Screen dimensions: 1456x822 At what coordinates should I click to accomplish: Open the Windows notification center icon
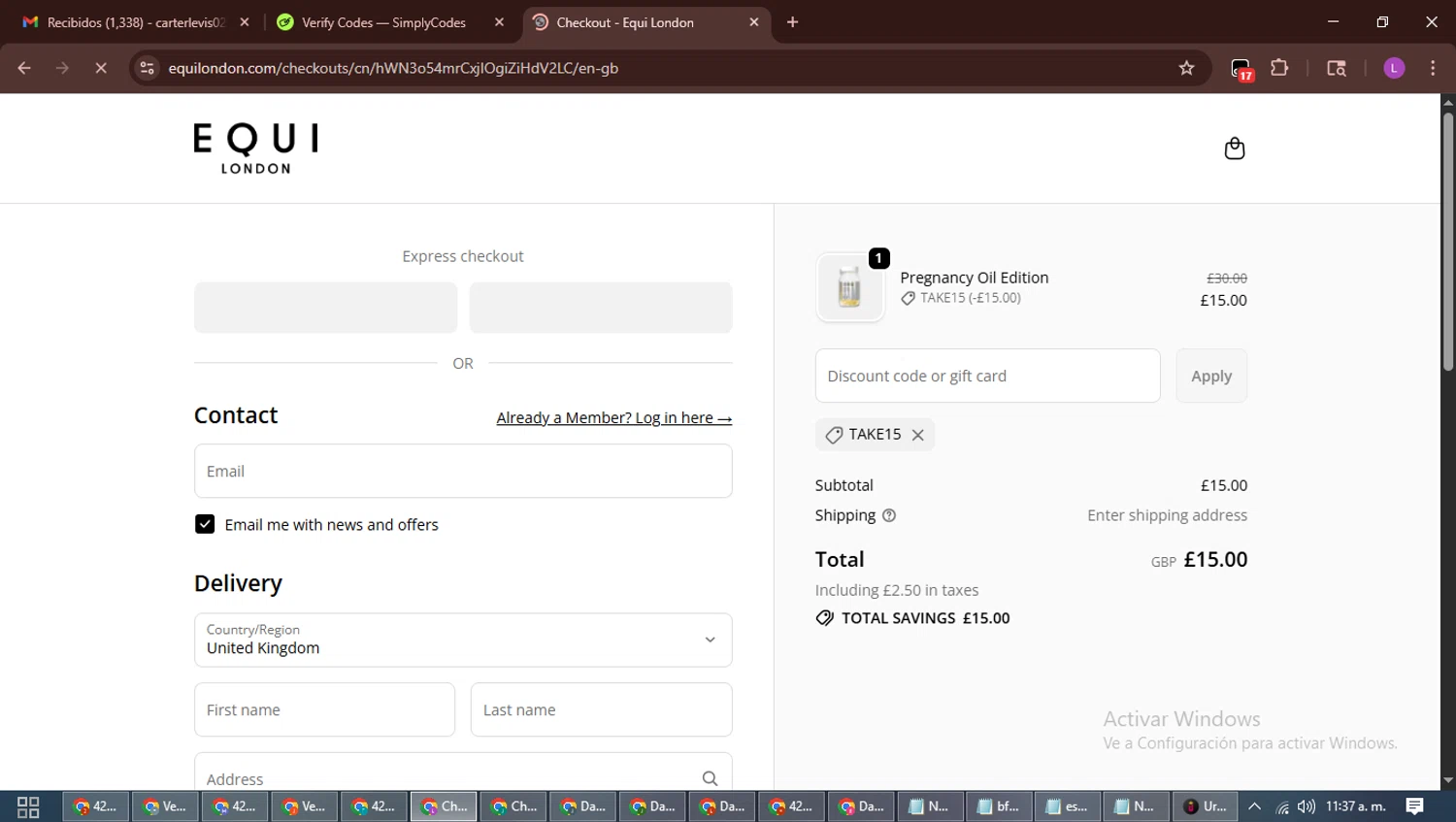1415,806
